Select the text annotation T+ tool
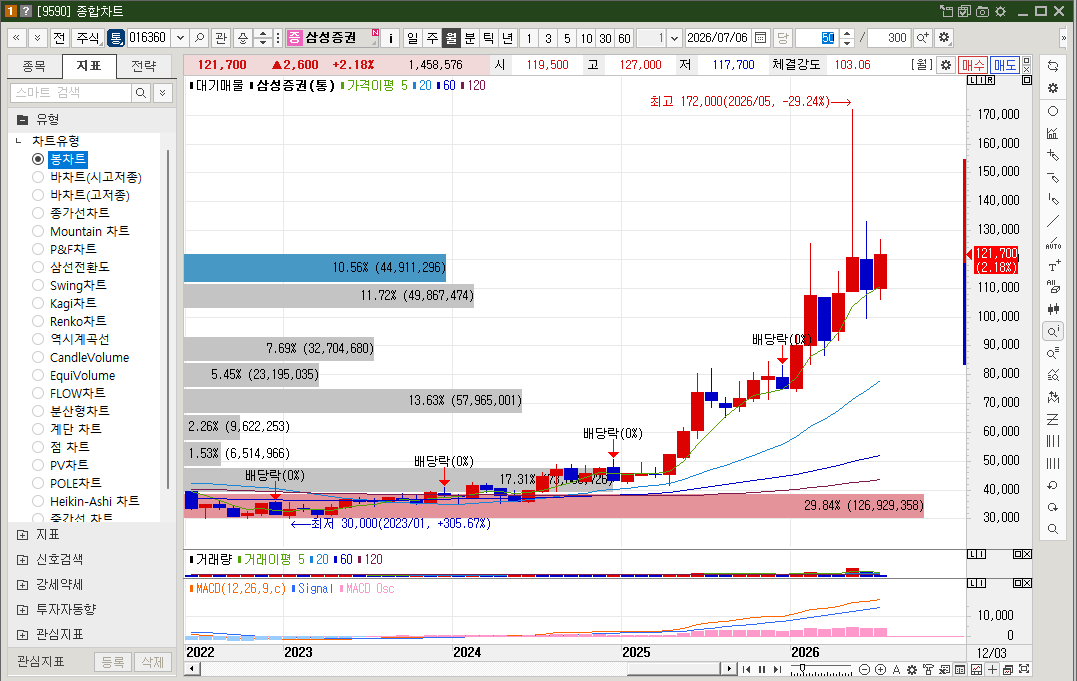 point(1053,266)
